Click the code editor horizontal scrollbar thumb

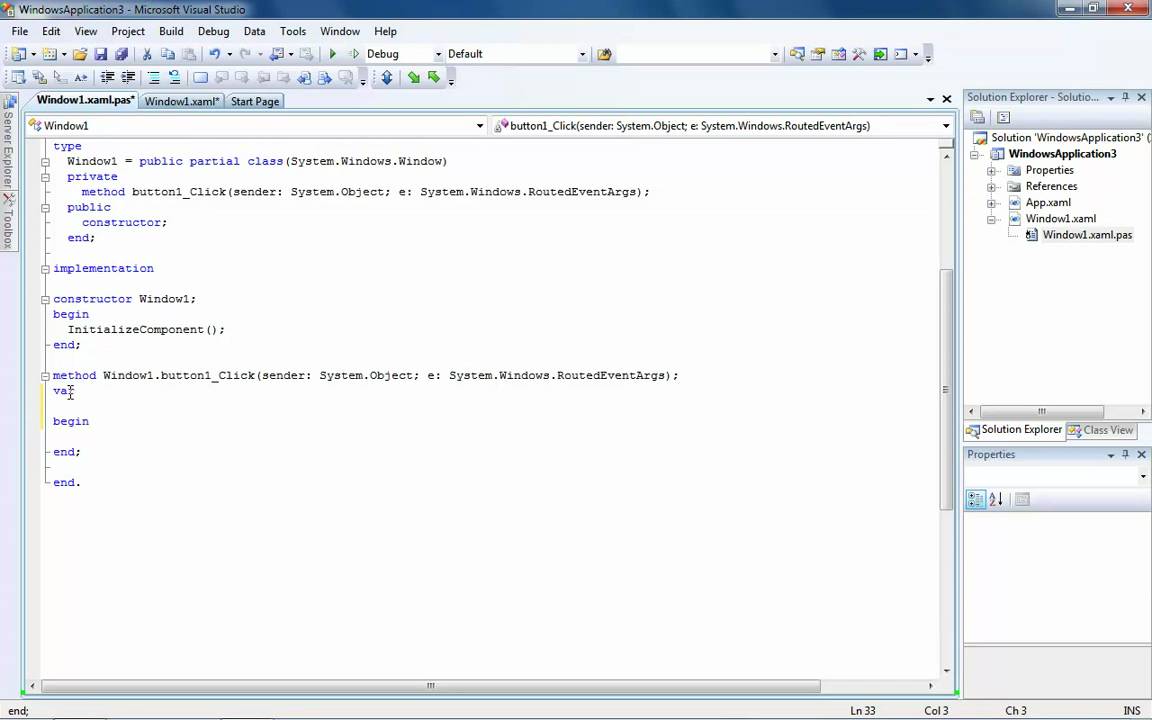coord(431,685)
